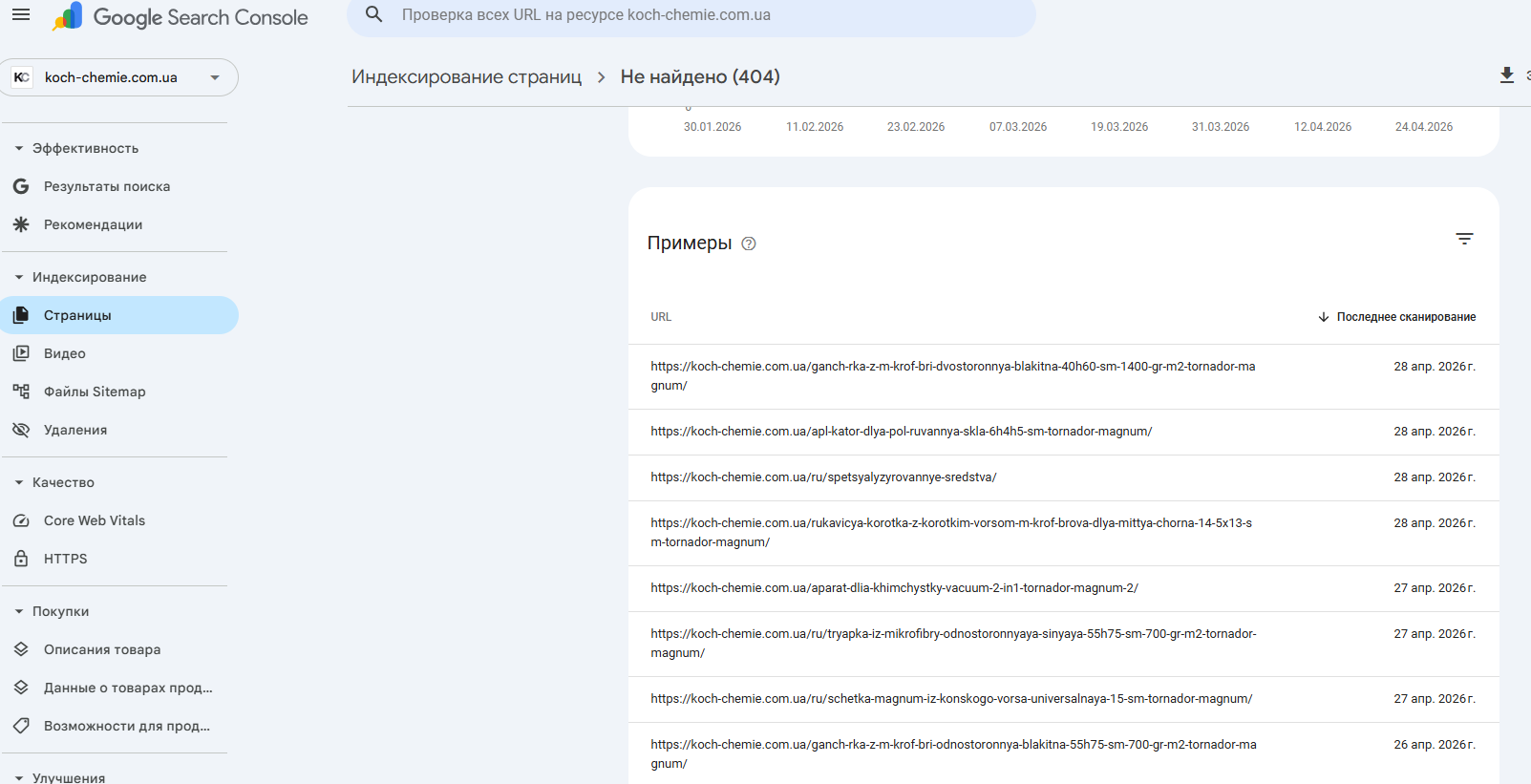The image size is (1531, 784).
Task: Click the Примеры section heading
Action: 690,244
